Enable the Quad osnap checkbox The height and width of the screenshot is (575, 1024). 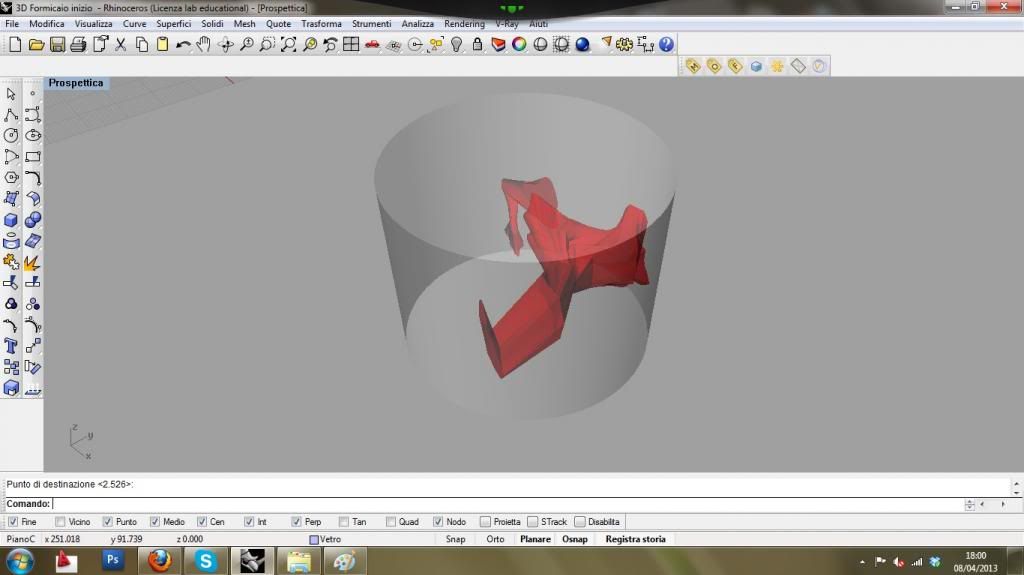tap(391, 521)
